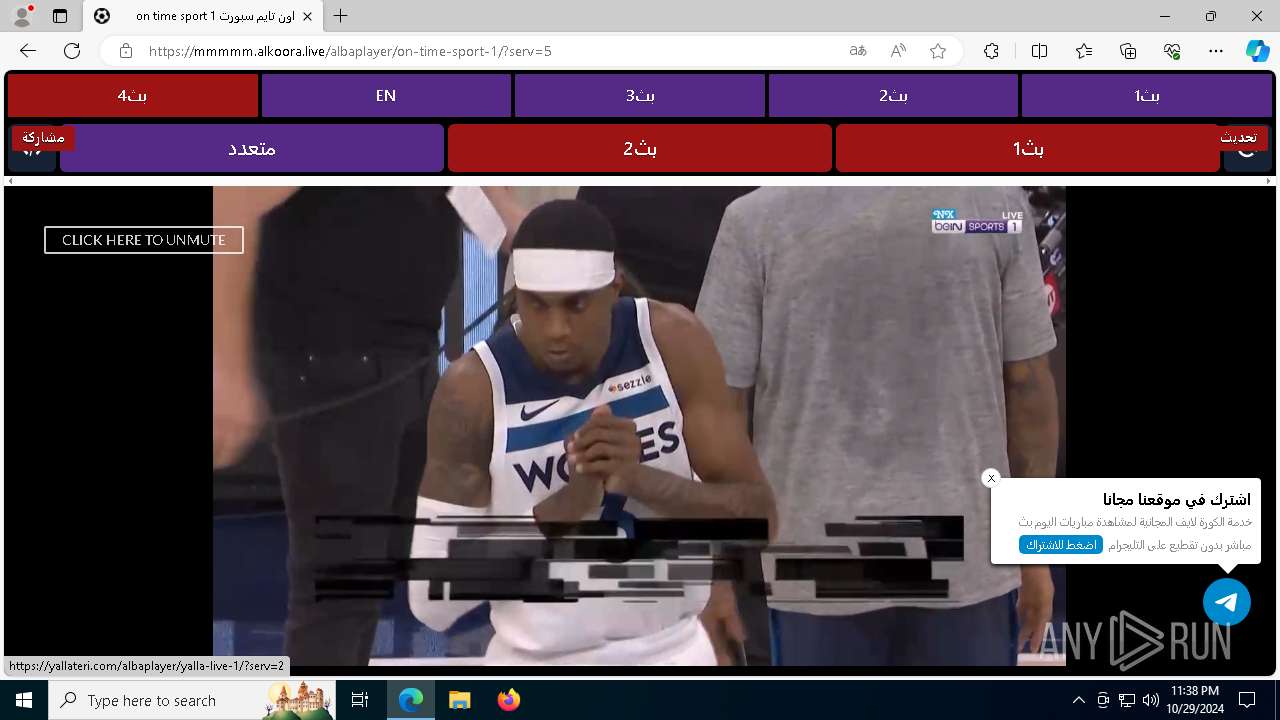
Task: Close the on time sport 1 tab
Action: (307, 16)
